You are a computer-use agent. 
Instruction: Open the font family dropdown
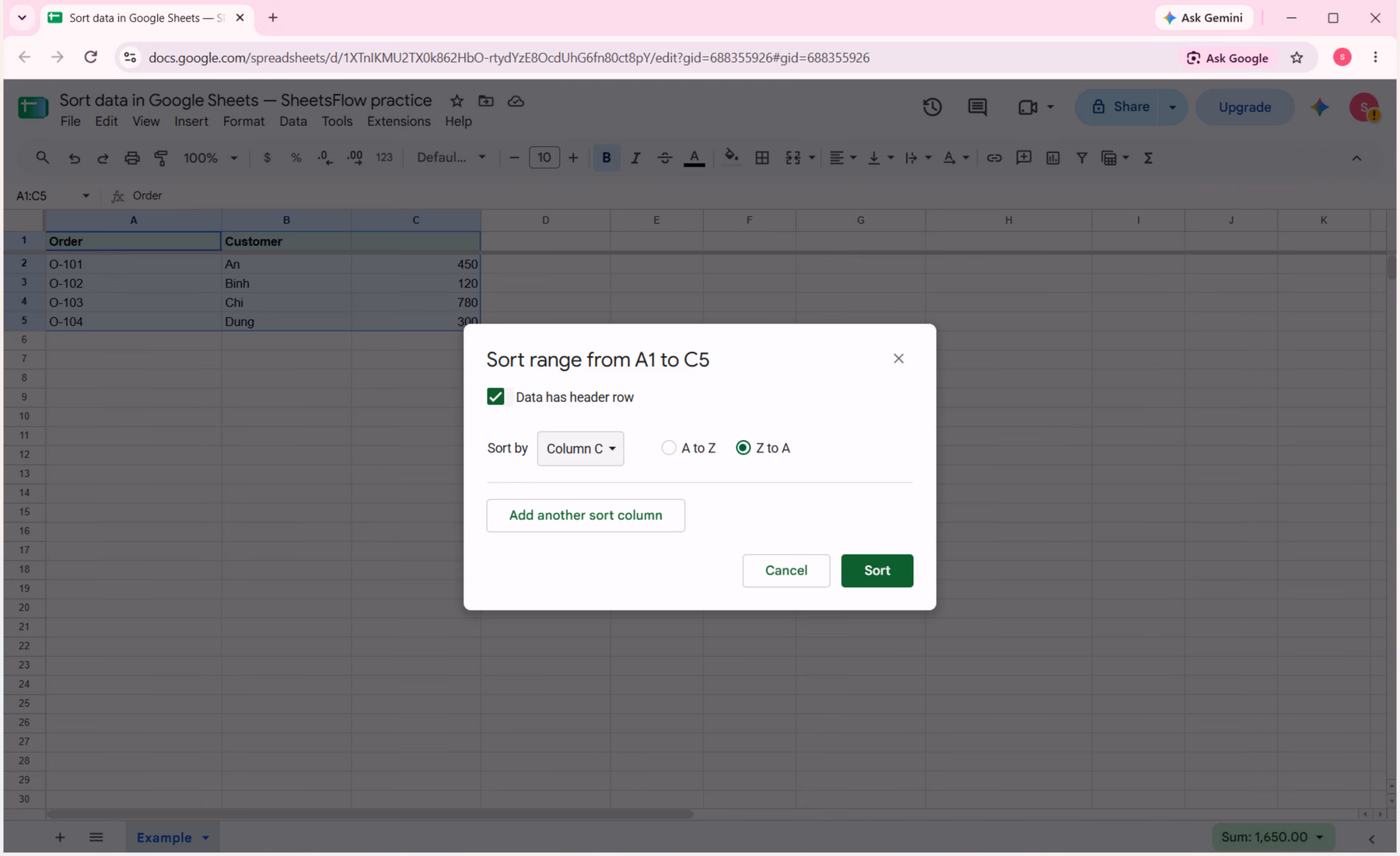point(451,158)
